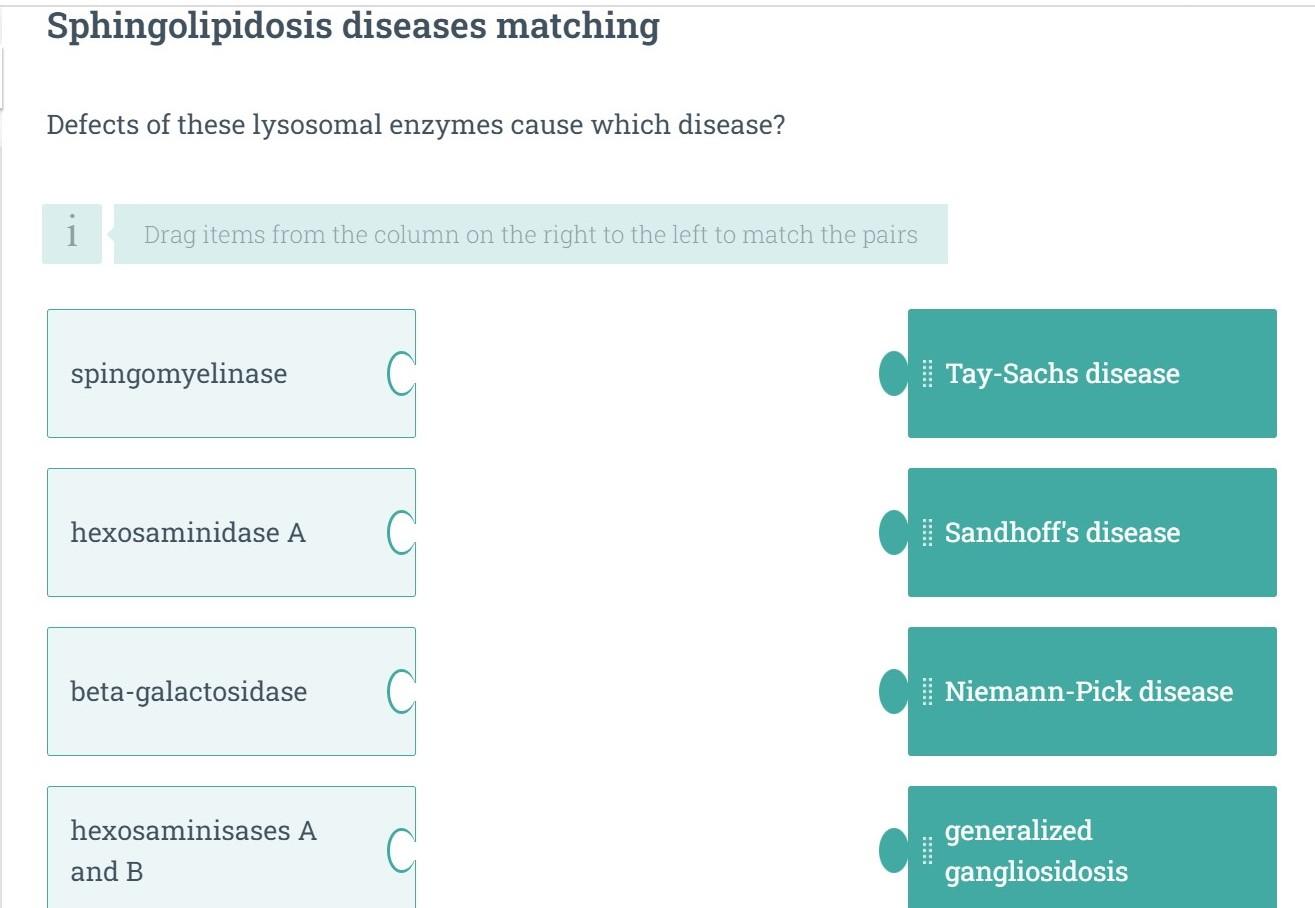Click the round knob on Tay-Sachs disease tile
The image size is (1315, 908).
click(893, 374)
